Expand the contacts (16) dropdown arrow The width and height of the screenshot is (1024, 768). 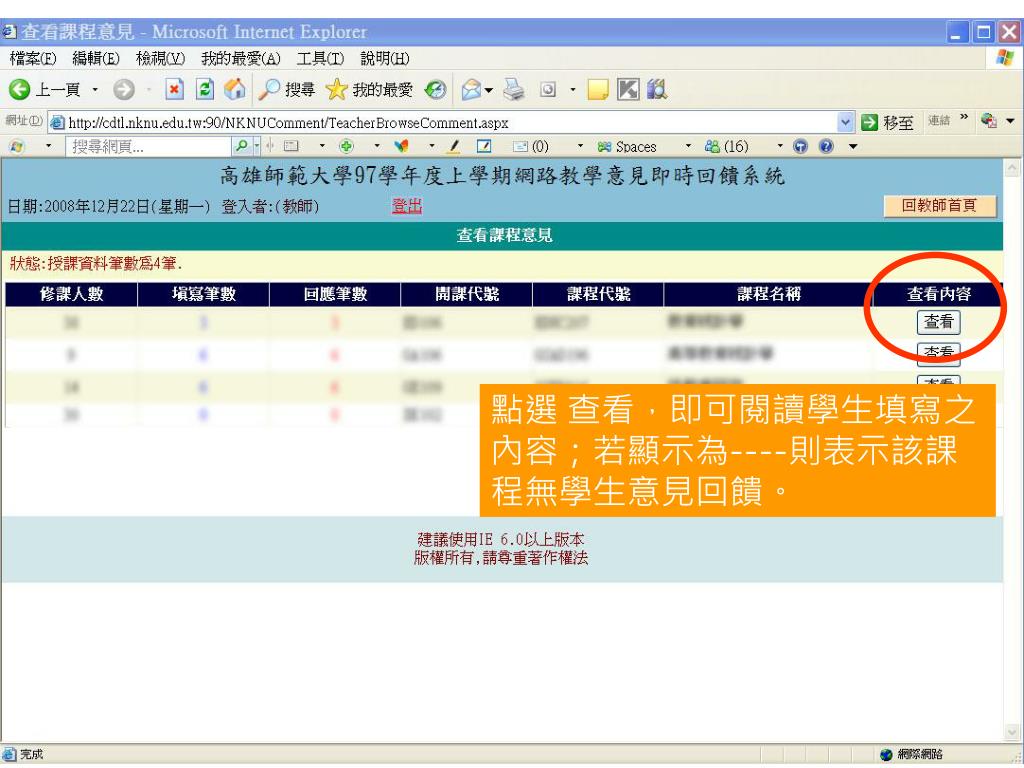780,146
